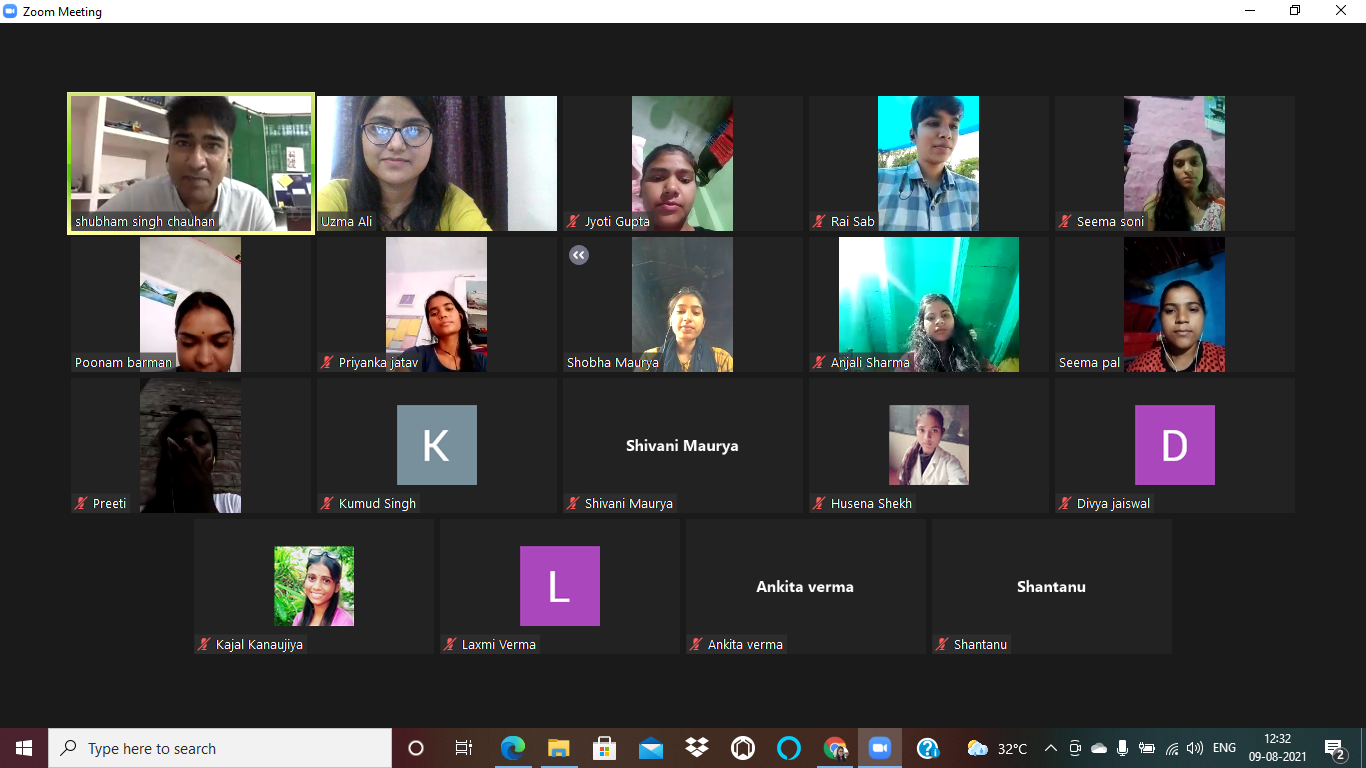
Task: Click the muted mic icon beside Rai Sab
Action: [x=820, y=222]
